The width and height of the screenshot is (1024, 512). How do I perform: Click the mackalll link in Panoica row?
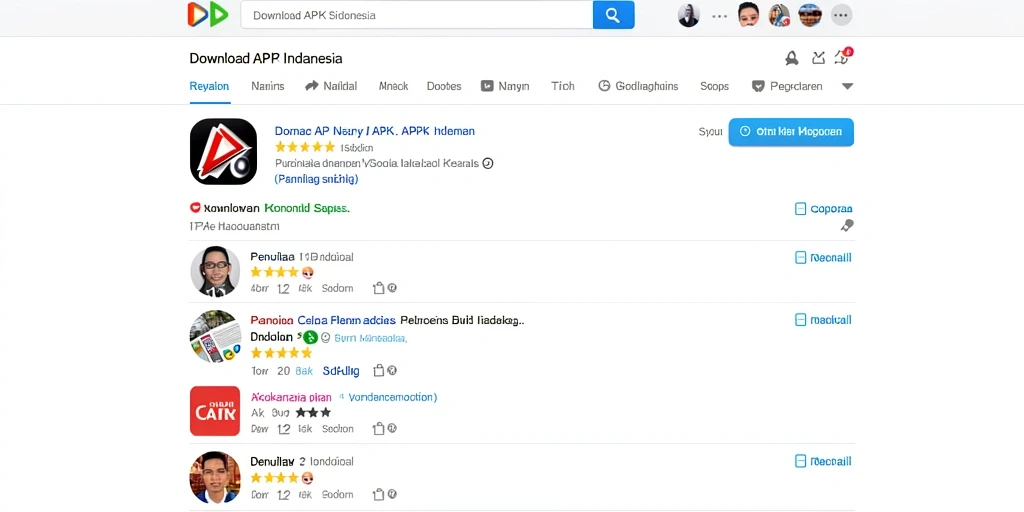[x=824, y=320]
